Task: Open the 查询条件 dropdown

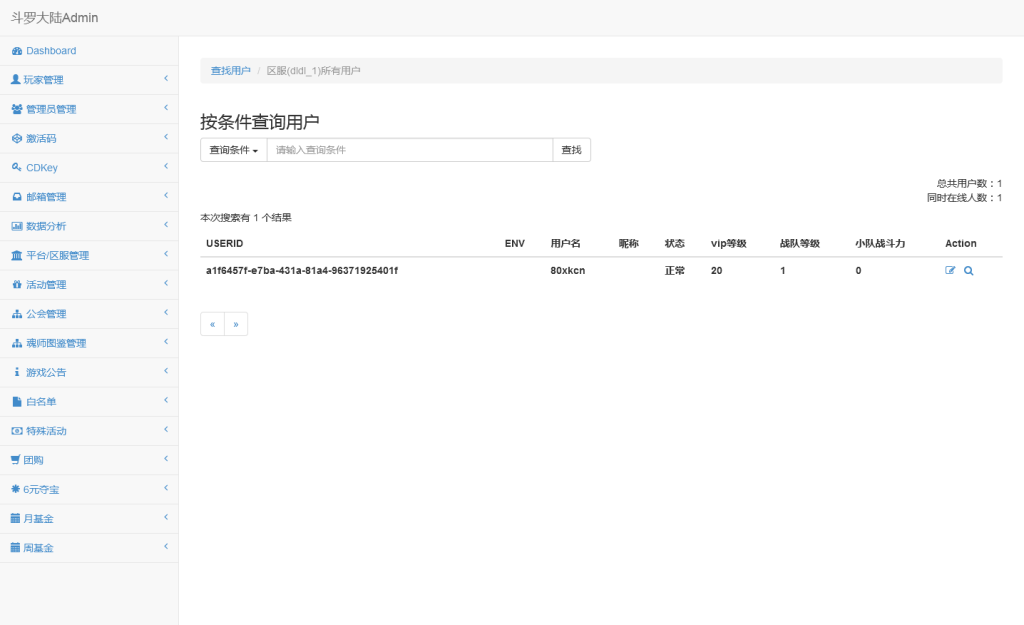Action: point(232,149)
